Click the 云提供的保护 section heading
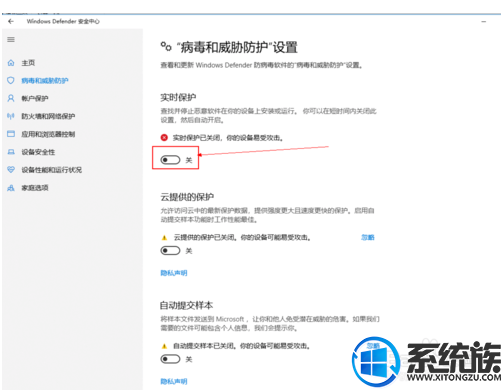This screenshot has width=501, height=390. click(187, 197)
